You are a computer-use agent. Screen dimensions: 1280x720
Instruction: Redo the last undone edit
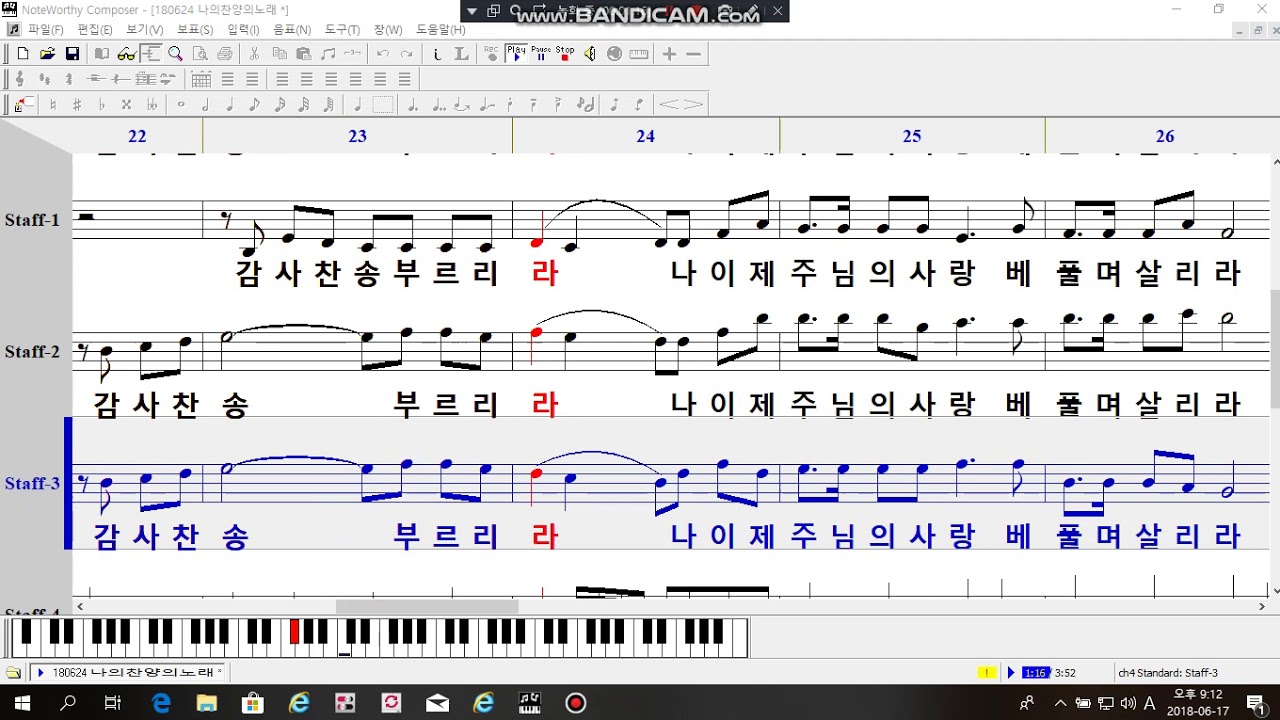pos(407,54)
